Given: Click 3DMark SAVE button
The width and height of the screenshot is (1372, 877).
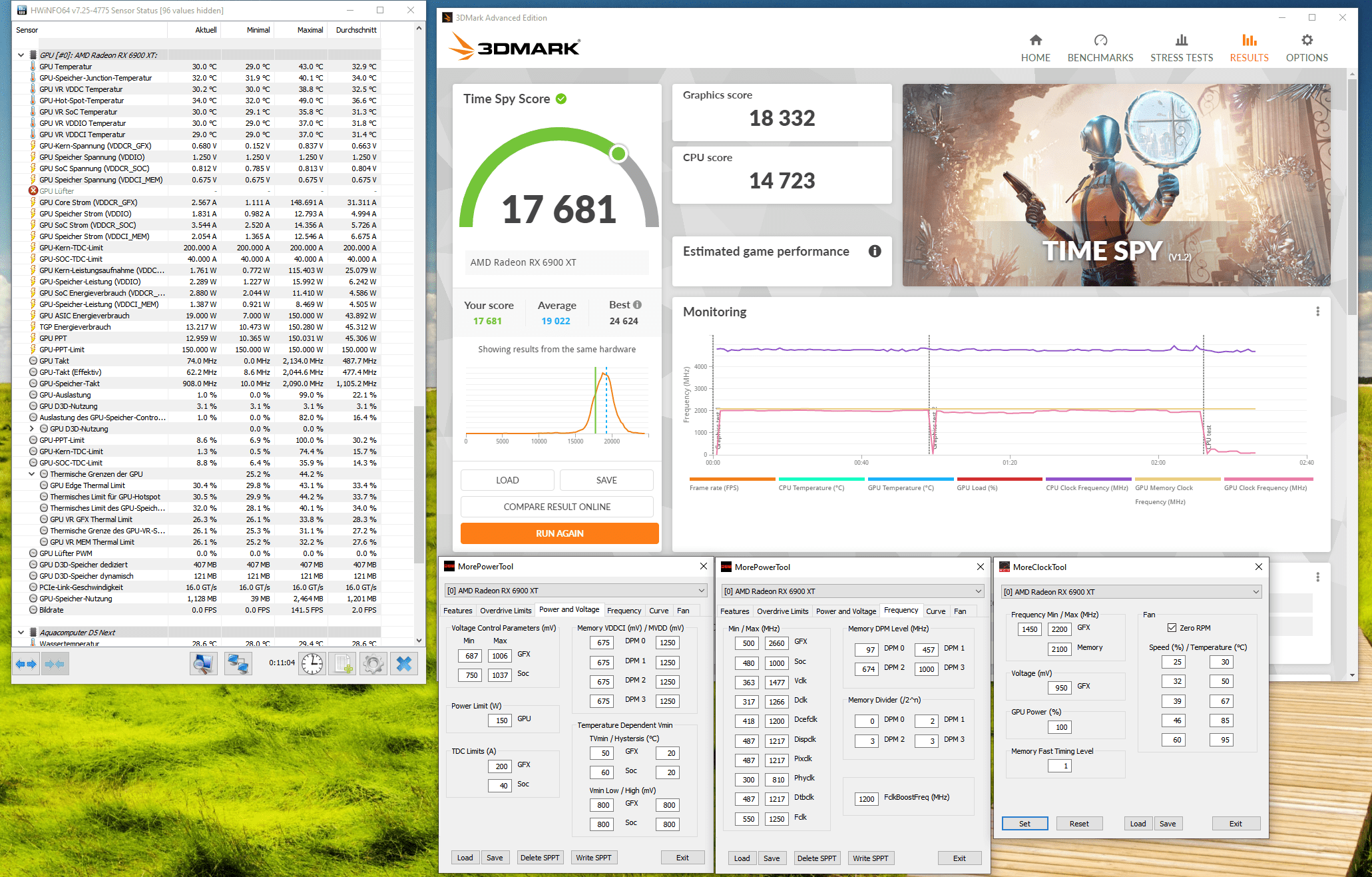Looking at the screenshot, I should click(606, 480).
